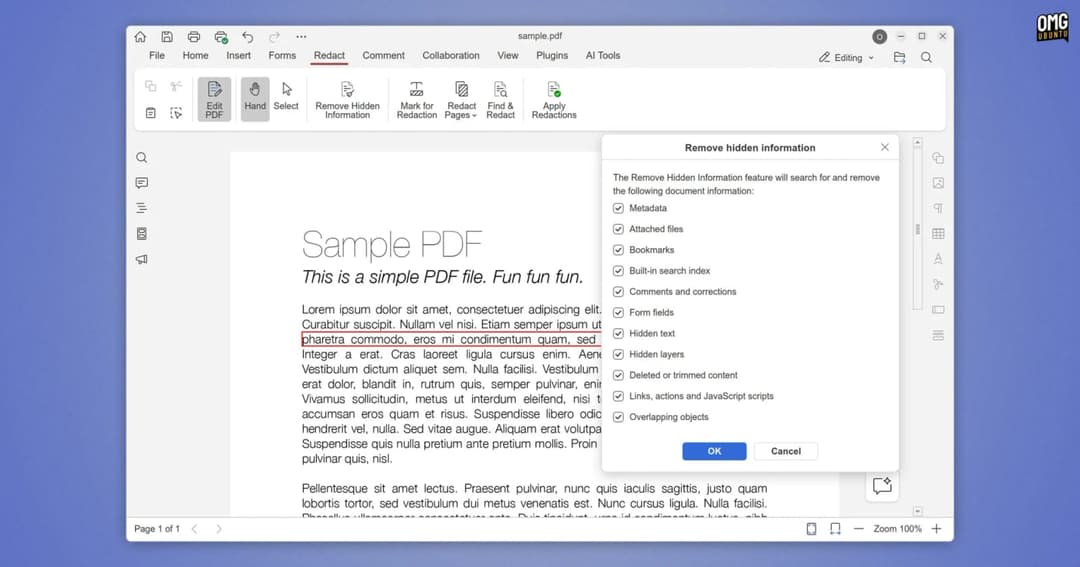Open the Editing mode dropdown
Screen dimensions: 1080x567
[847, 58]
